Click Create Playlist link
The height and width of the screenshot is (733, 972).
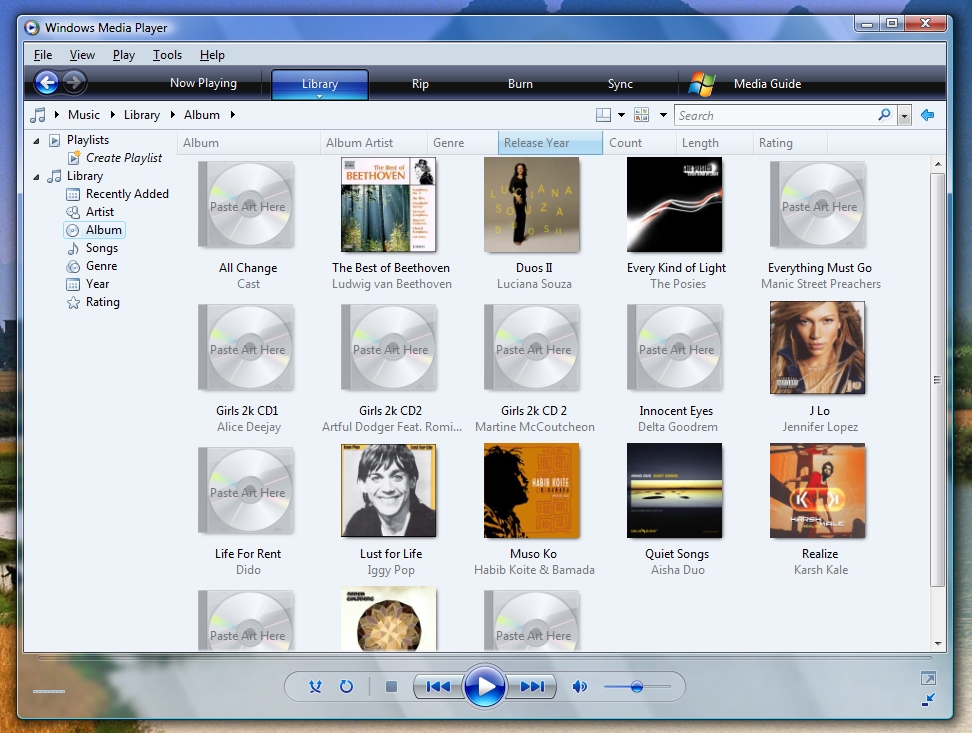pyautogui.click(x=123, y=158)
